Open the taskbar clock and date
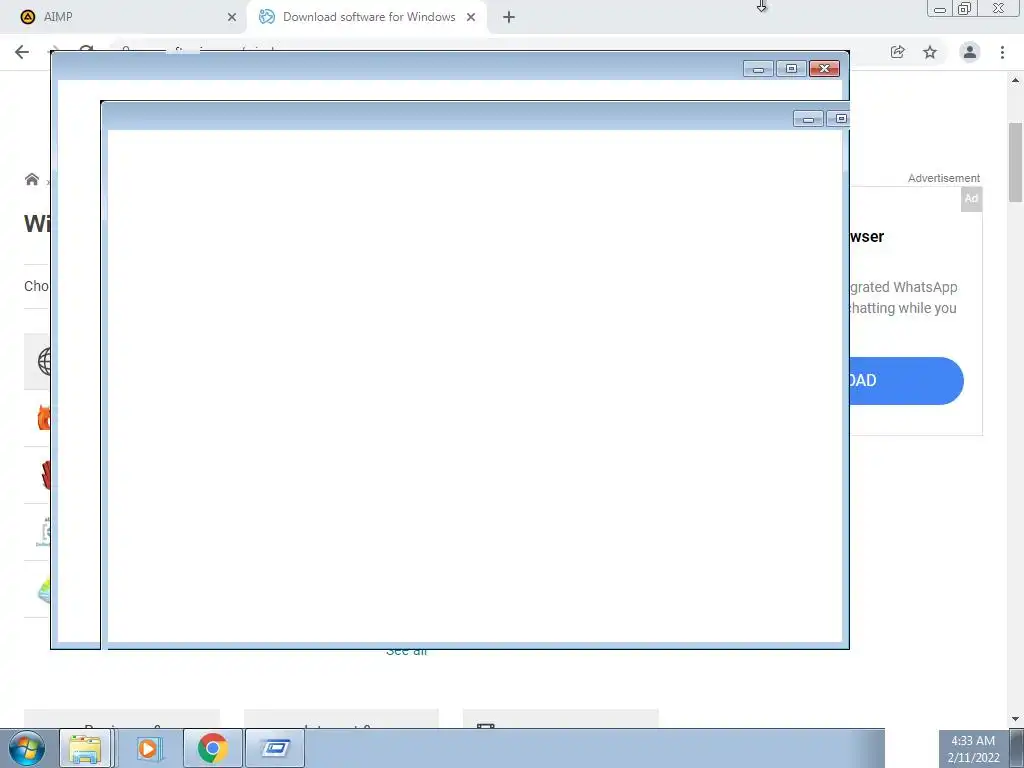 (x=973, y=749)
